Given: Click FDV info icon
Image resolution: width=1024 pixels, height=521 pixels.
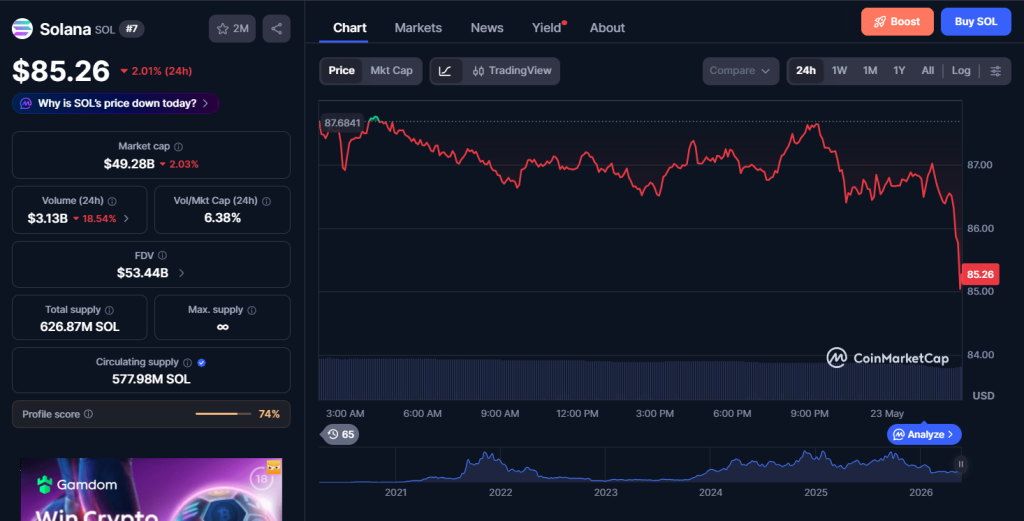Looking at the screenshot, I should click(x=162, y=255).
